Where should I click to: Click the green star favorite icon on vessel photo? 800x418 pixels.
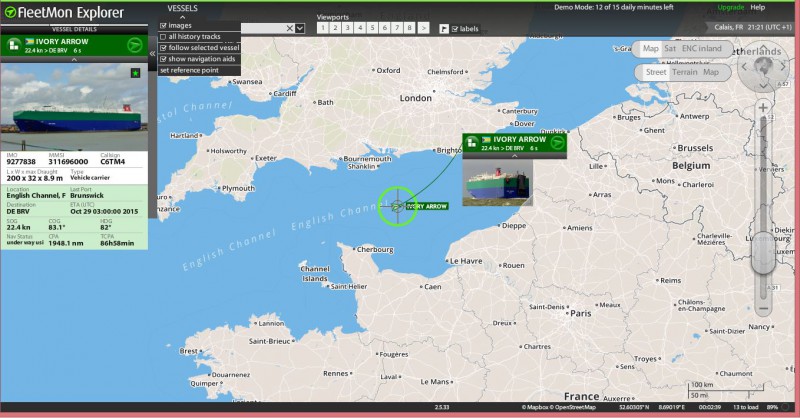pyautogui.click(x=135, y=73)
